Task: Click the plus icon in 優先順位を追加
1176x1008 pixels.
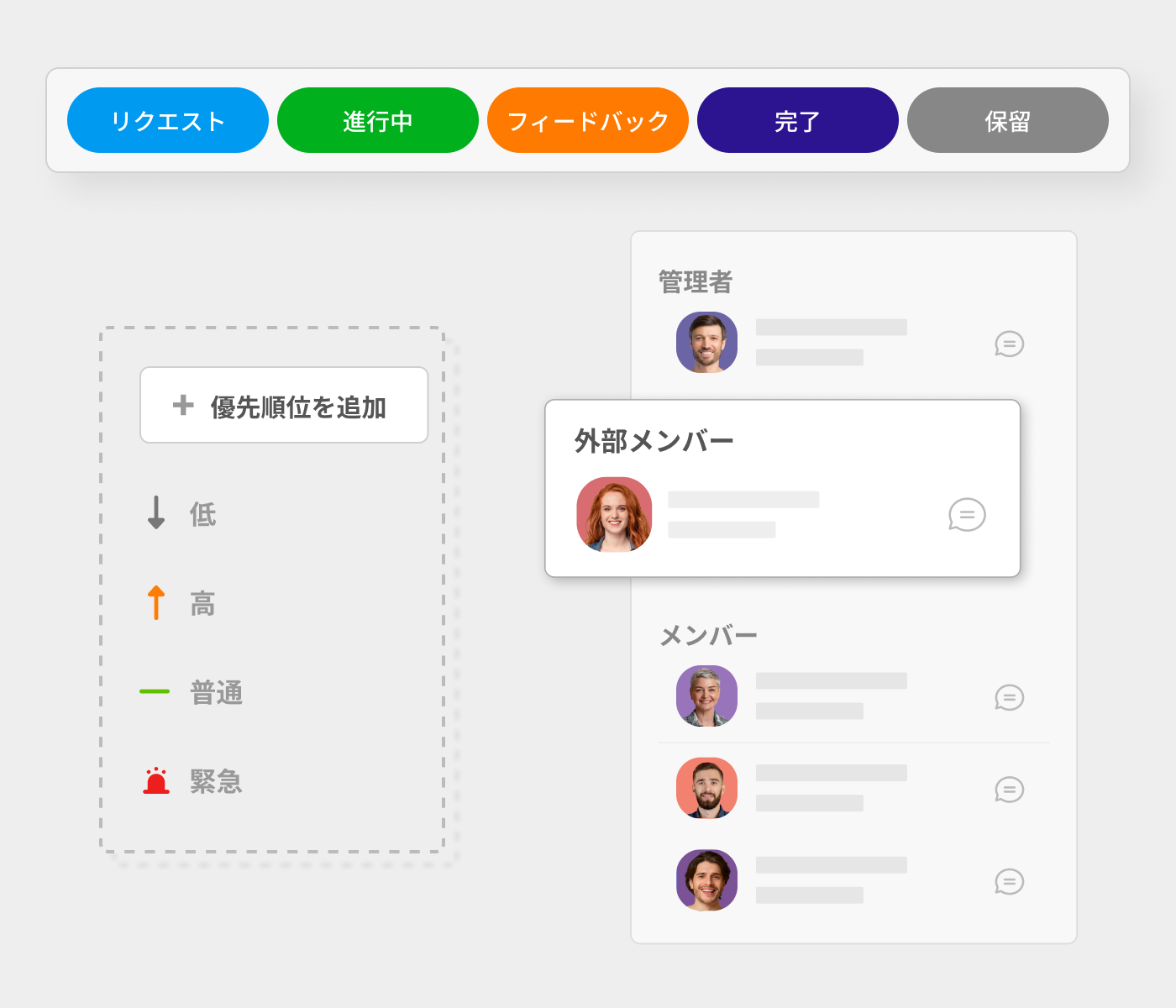Action: click(x=183, y=406)
